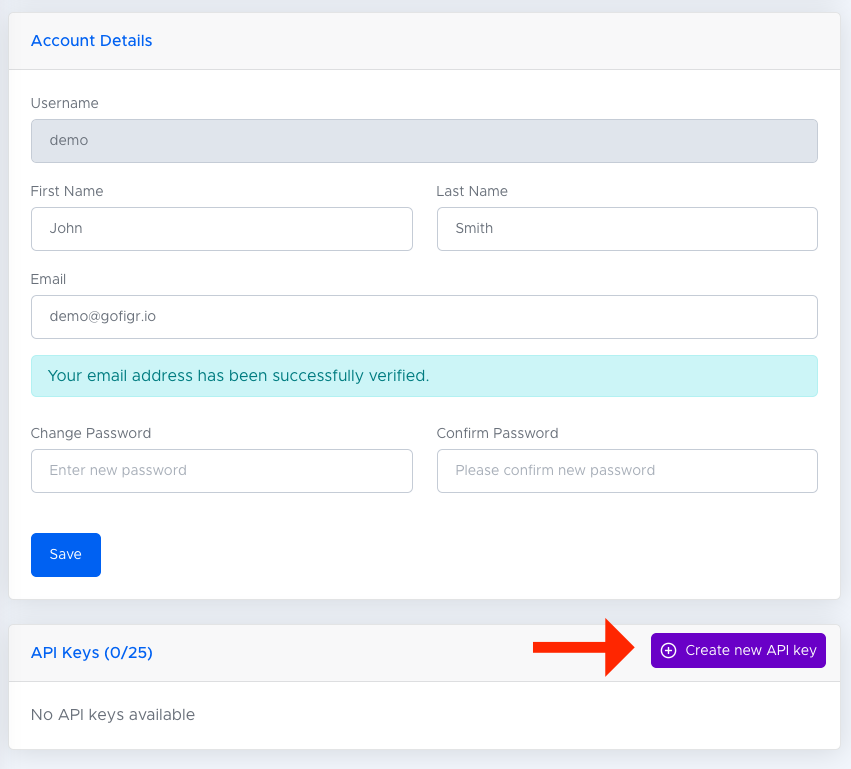The height and width of the screenshot is (769, 851).
Task: Click the API Keys (0/25) heading
Action: (92, 652)
